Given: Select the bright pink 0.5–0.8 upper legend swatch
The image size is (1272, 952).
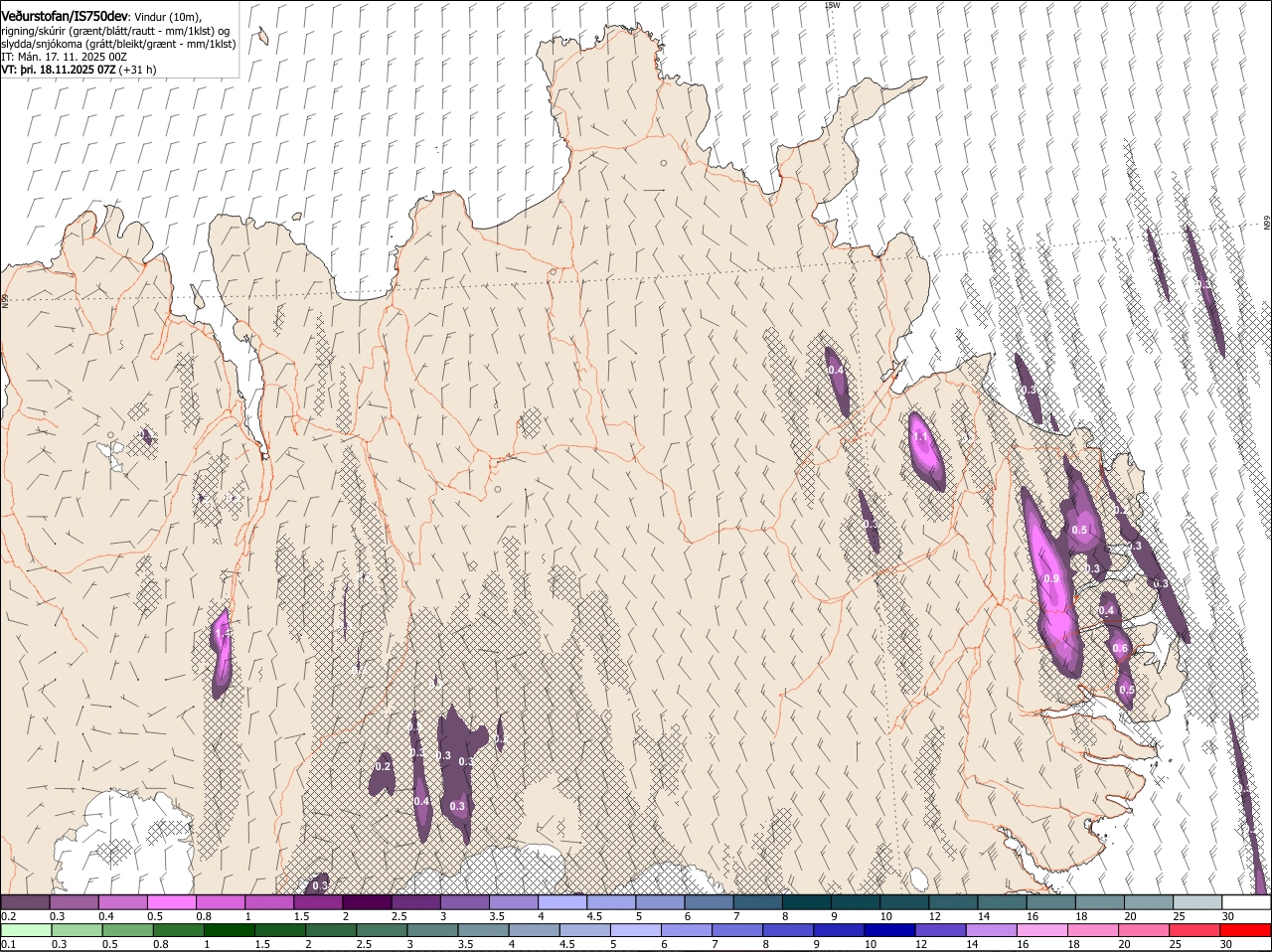Looking at the screenshot, I should click(171, 901).
